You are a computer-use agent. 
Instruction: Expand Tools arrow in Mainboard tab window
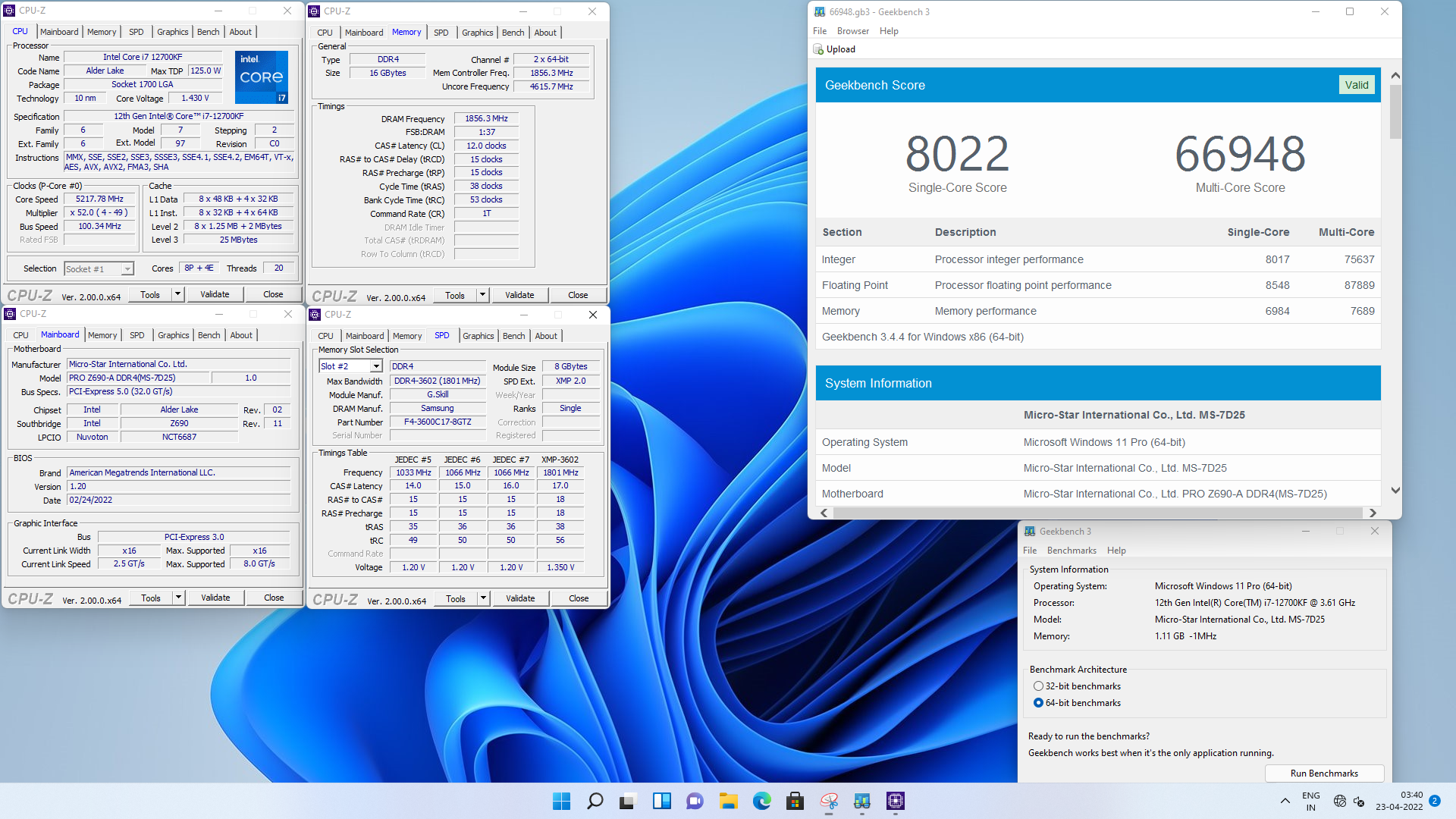point(178,598)
